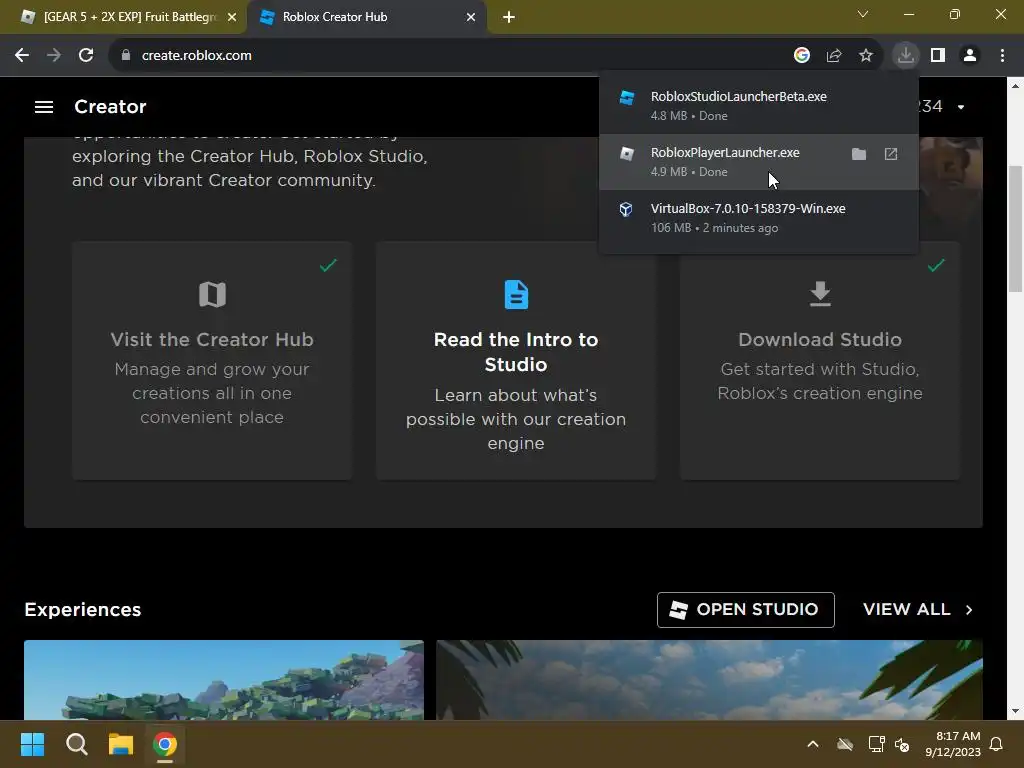This screenshot has height=768, width=1024.
Task: Click the VIEW ALL link
Action: pyautogui.click(x=918, y=609)
